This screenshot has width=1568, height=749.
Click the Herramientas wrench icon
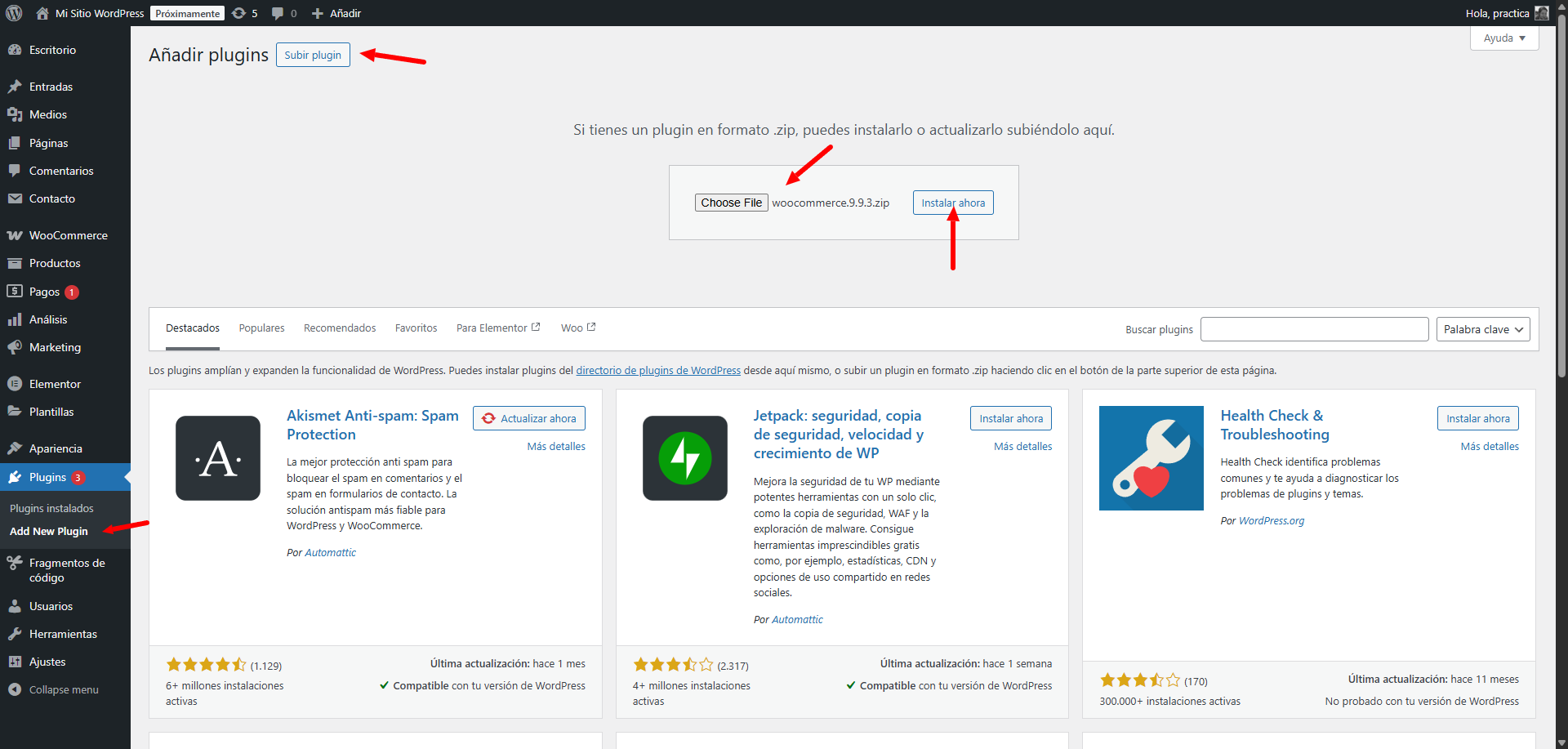point(15,634)
